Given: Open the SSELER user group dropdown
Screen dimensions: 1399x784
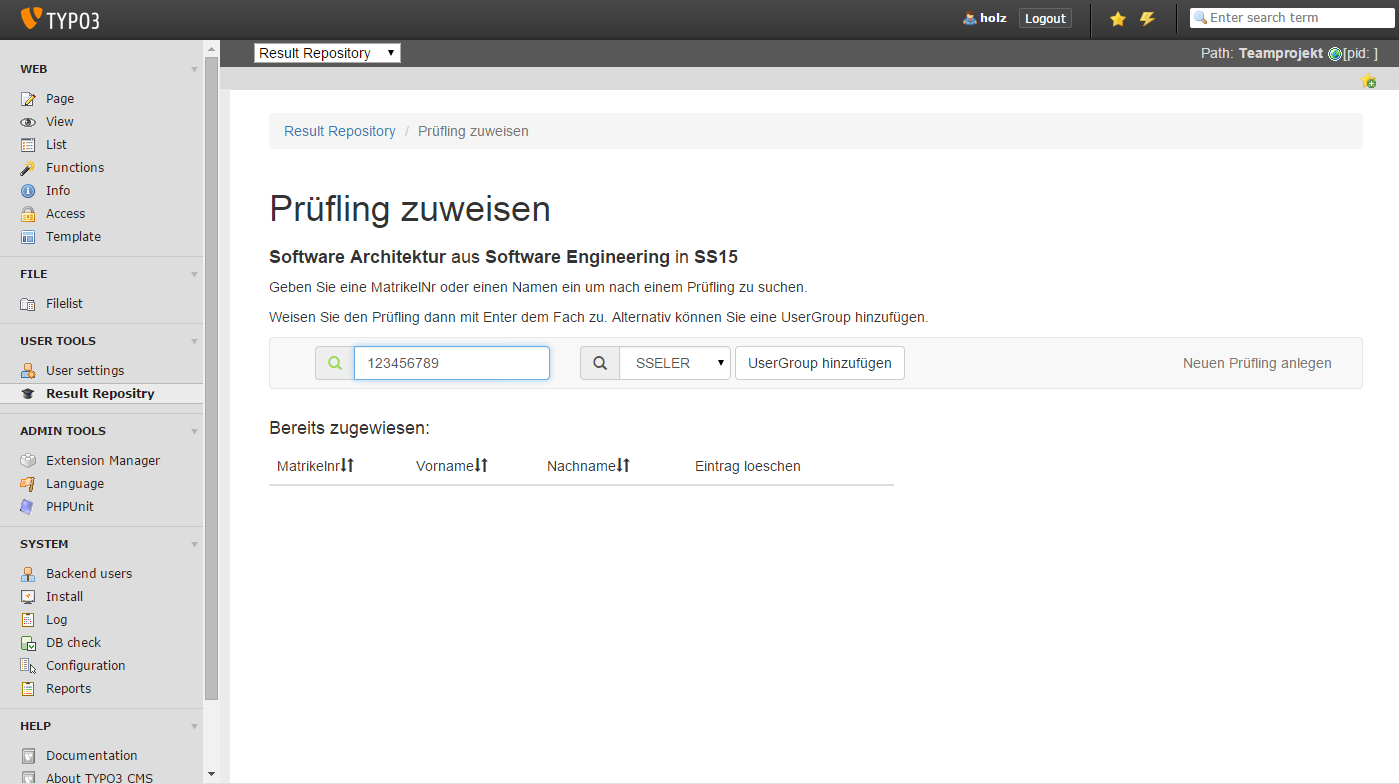Looking at the screenshot, I should coord(675,363).
